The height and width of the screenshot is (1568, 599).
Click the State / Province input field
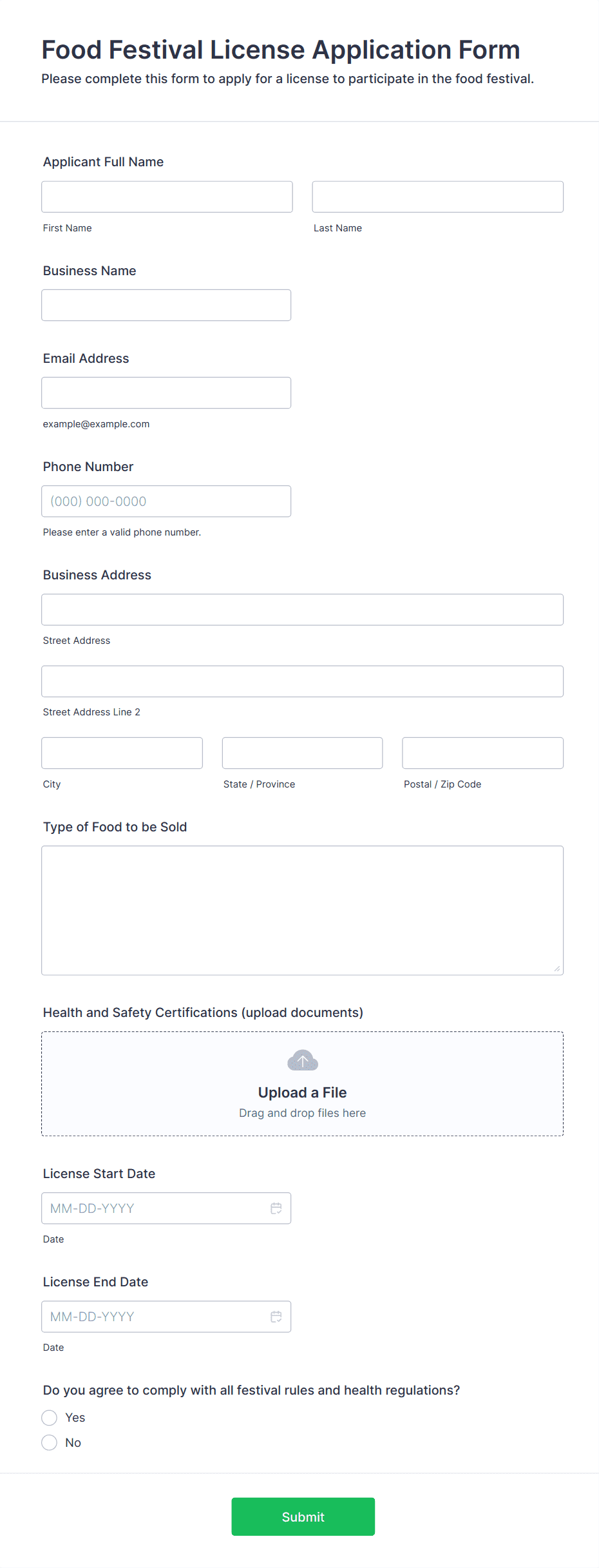point(301,752)
